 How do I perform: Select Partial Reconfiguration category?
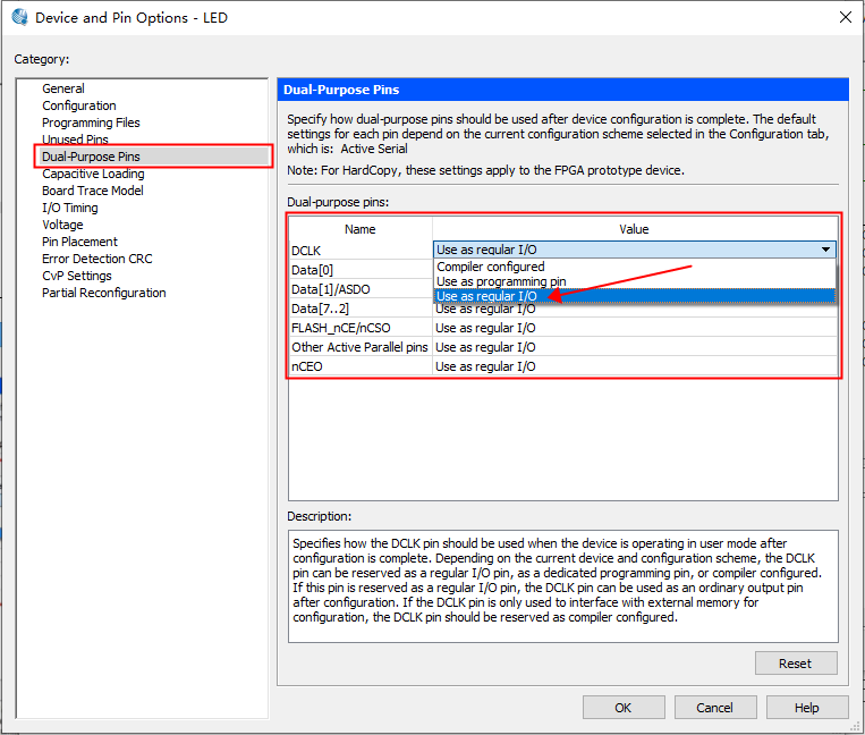[104, 293]
